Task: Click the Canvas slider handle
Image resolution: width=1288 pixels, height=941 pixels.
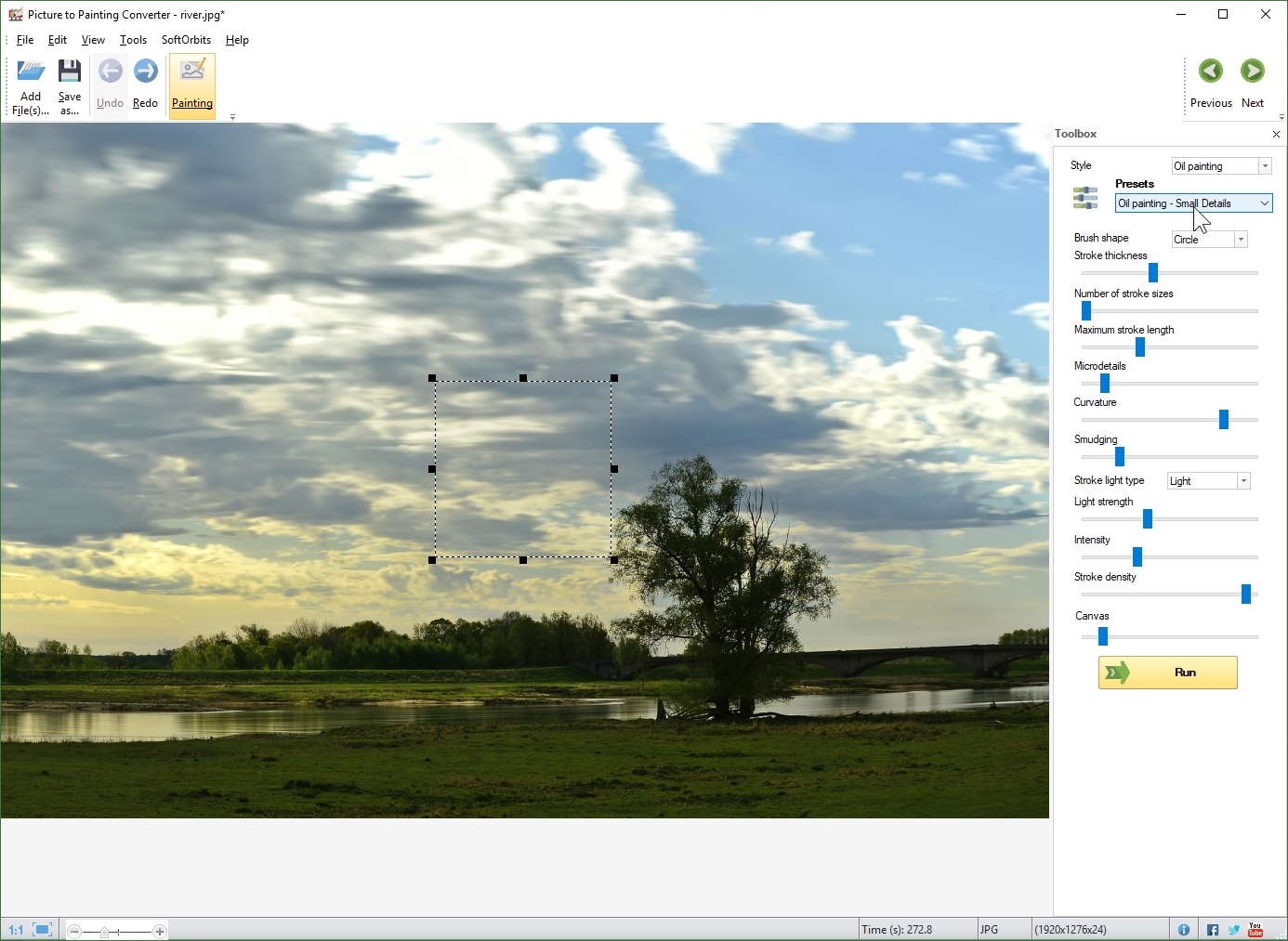Action: pos(1103,636)
